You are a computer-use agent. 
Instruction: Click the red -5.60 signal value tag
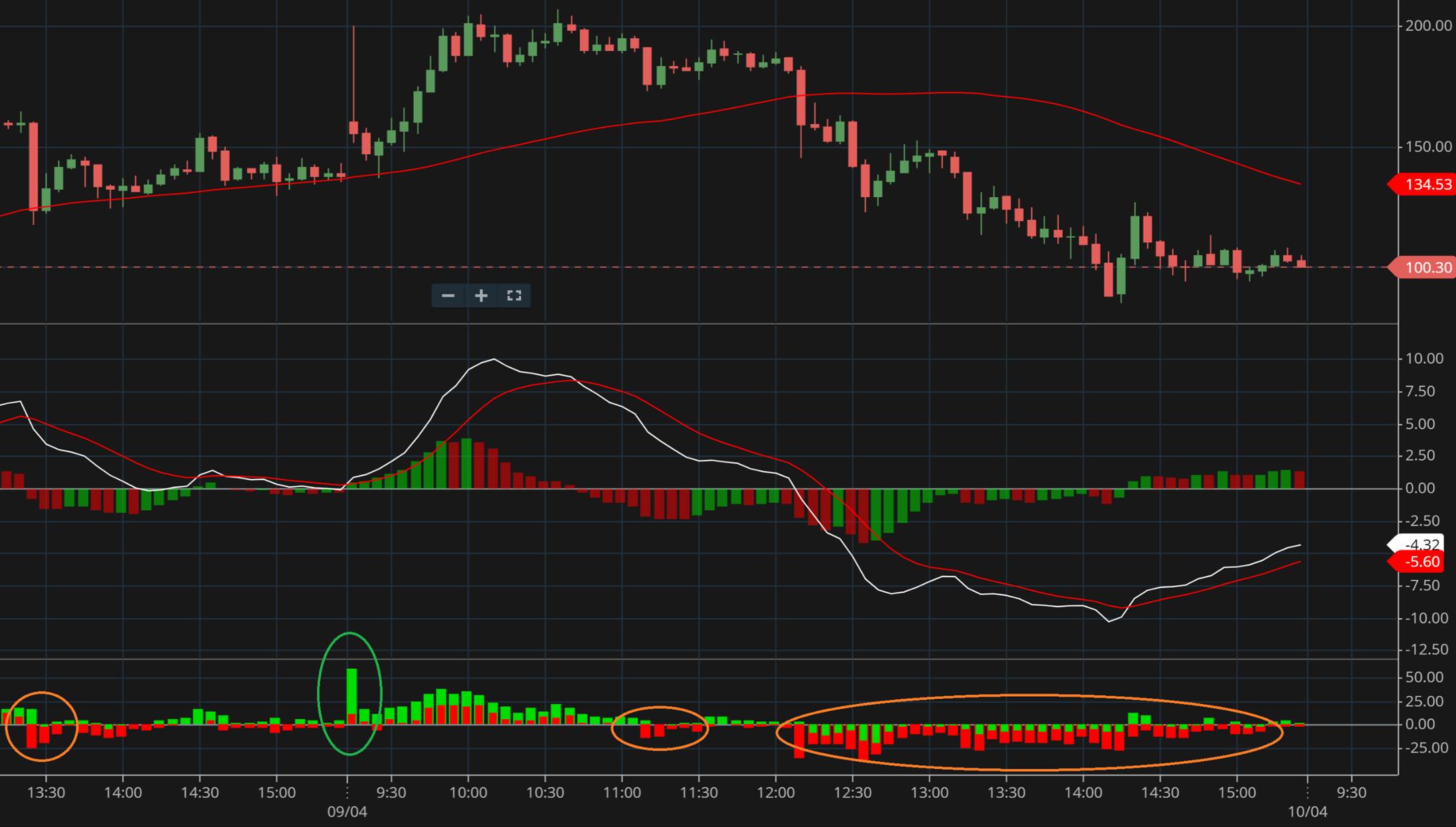click(x=1421, y=562)
